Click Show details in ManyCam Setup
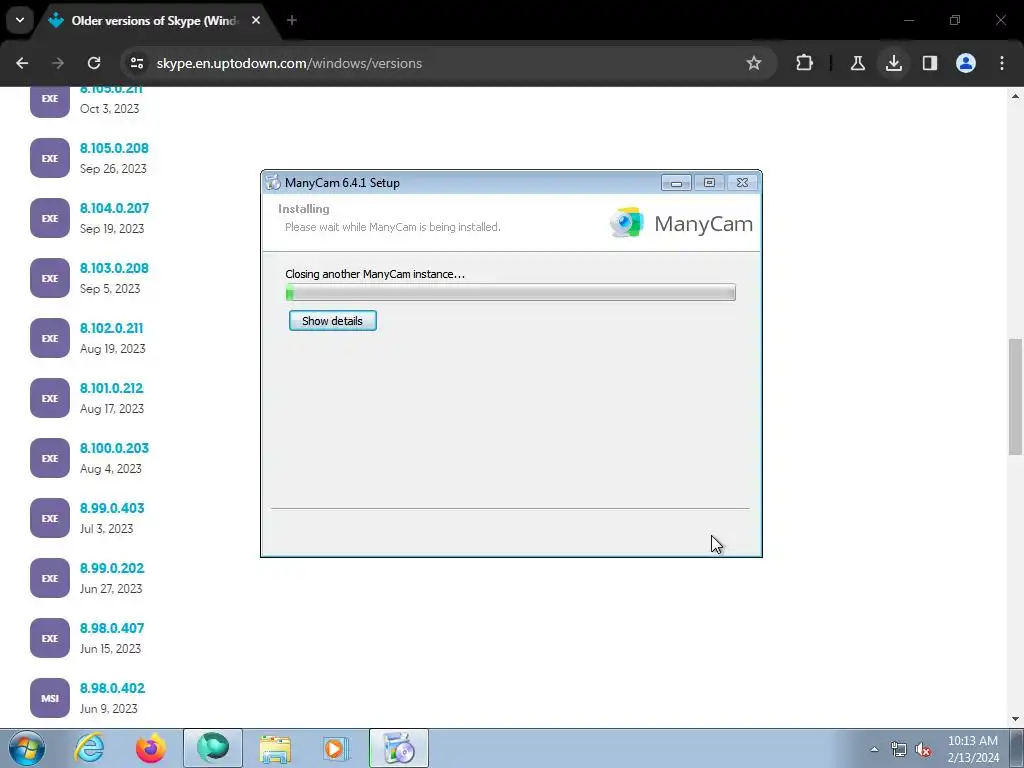 332,321
